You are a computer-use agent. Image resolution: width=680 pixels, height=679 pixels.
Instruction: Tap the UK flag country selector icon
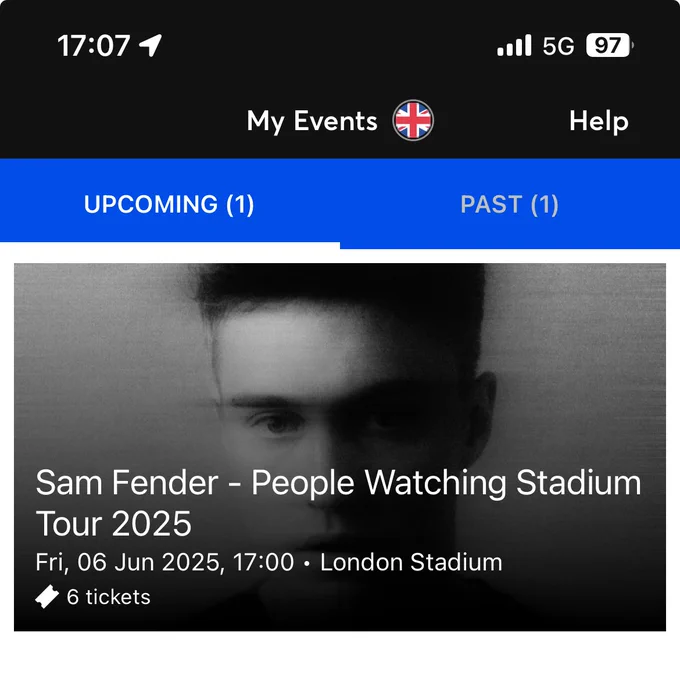tap(413, 120)
